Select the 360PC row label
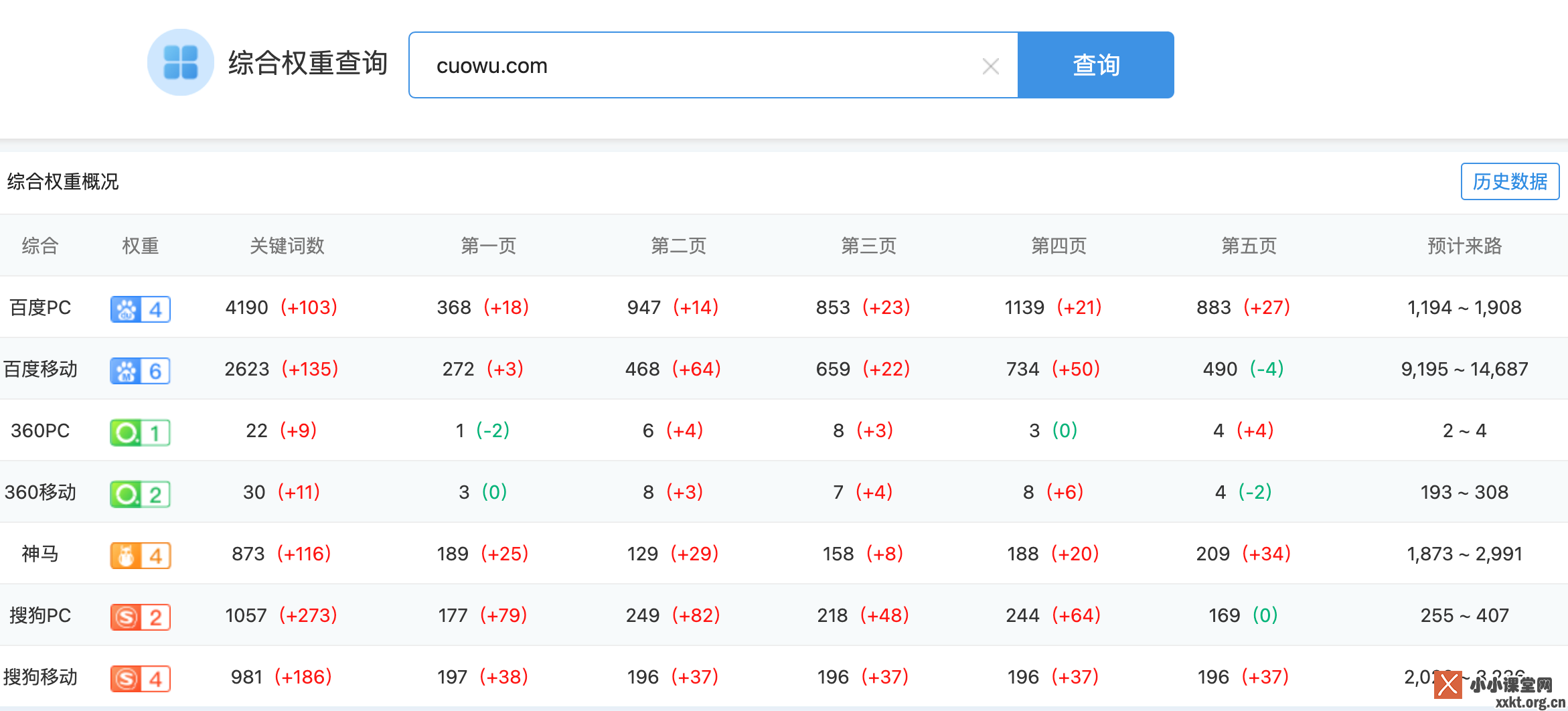 click(x=40, y=430)
